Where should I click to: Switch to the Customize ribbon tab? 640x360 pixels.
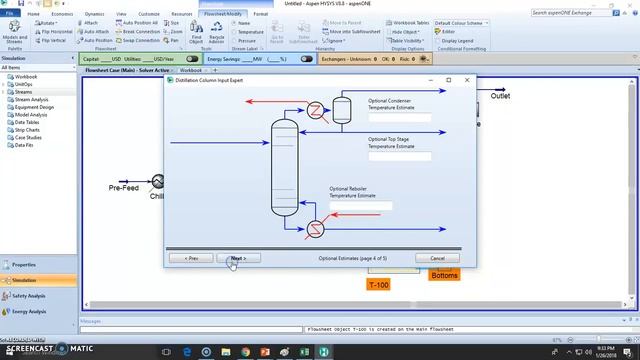point(149,14)
